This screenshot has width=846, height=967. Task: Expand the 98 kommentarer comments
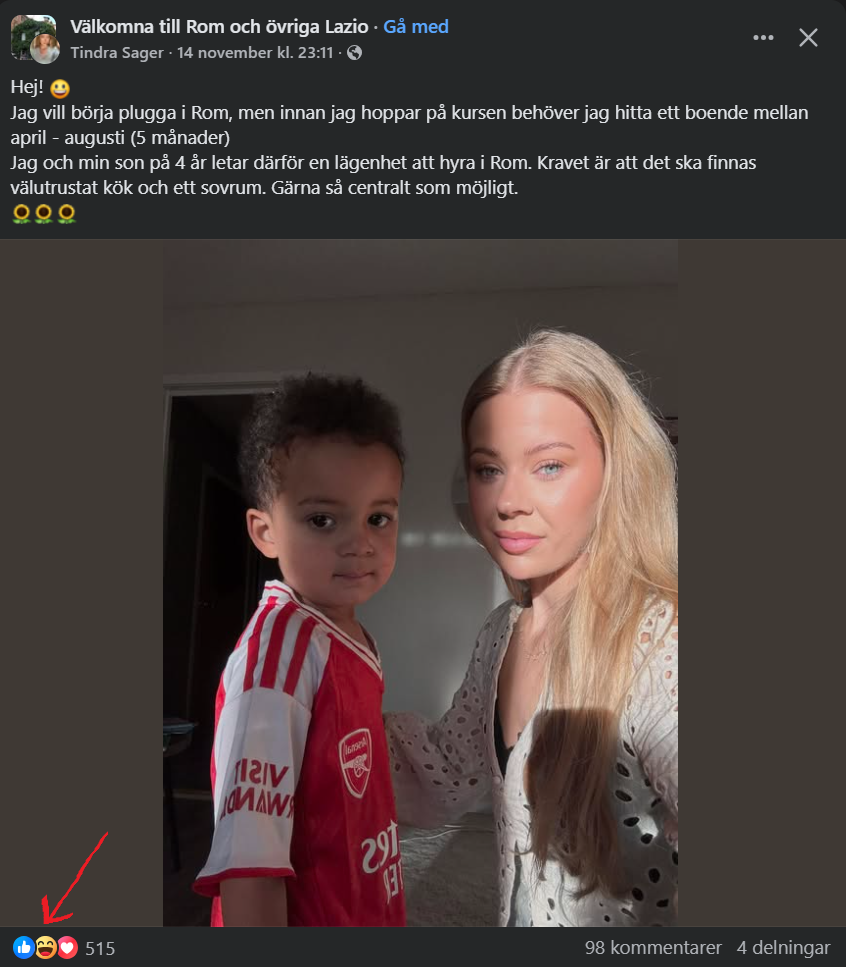(x=653, y=947)
